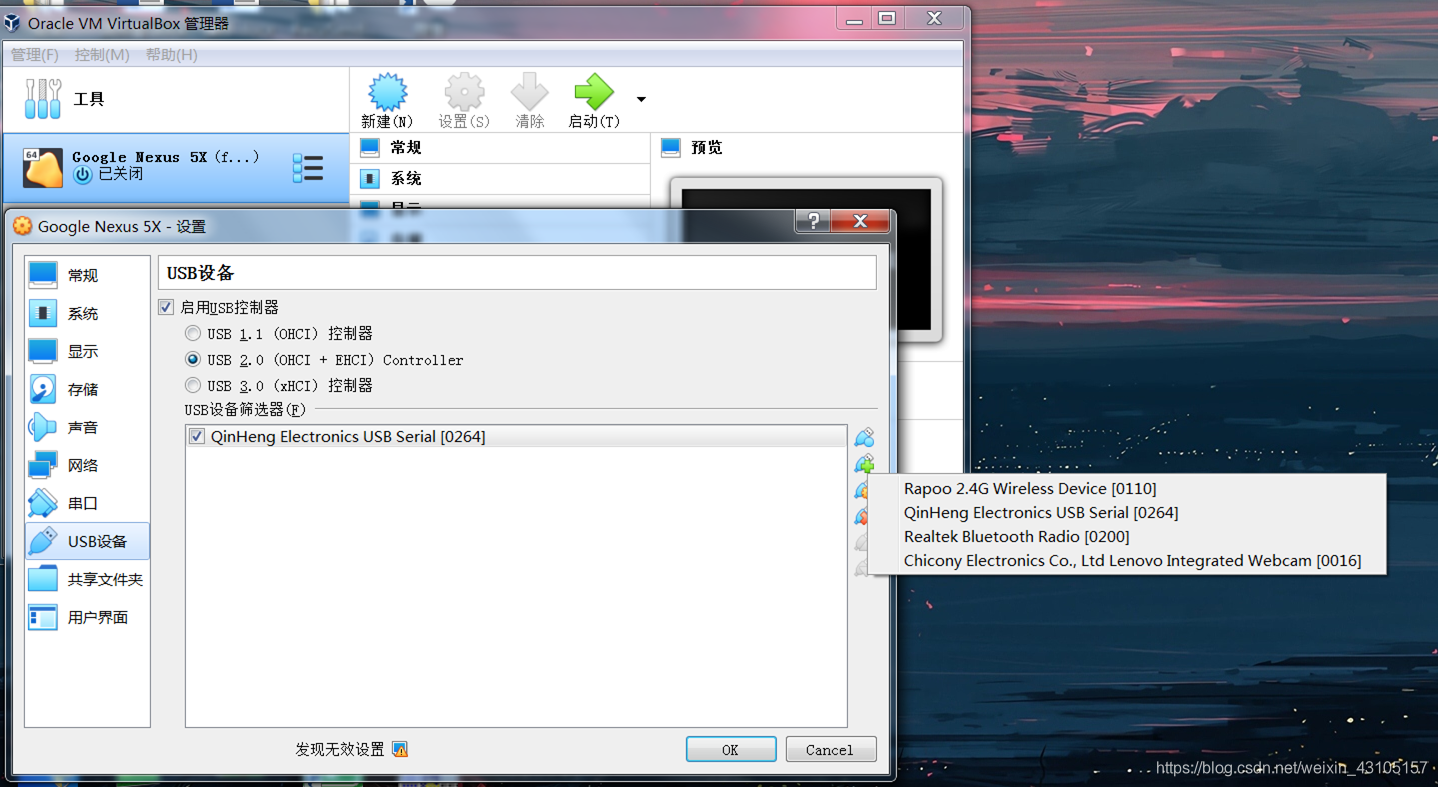Click the VM list menu icon beside Google Nexus 5X
Viewport: 1438px width, 787px height.
coord(308,168)
